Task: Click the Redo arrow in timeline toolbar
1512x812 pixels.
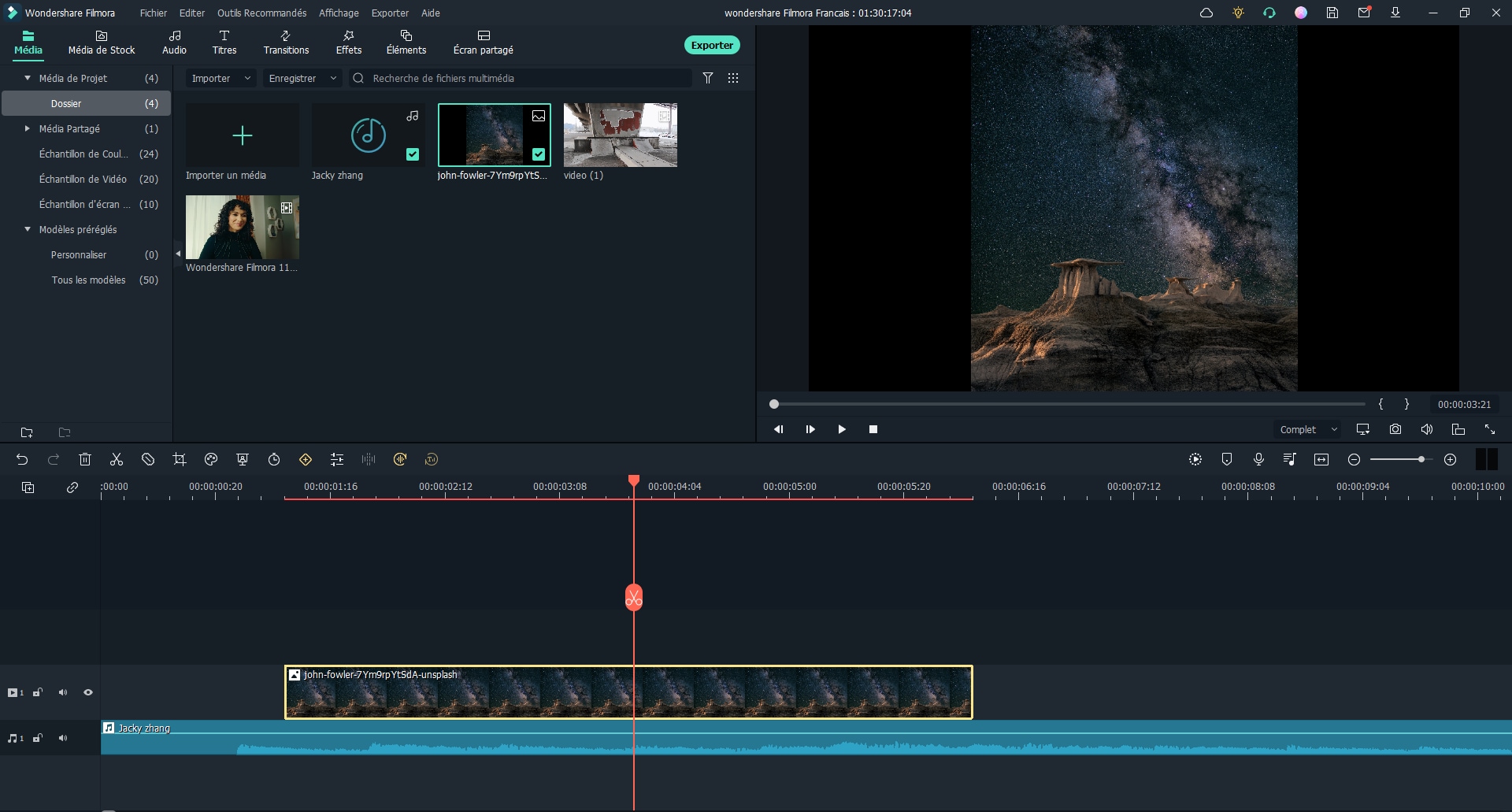Action: tap(54, 459)
